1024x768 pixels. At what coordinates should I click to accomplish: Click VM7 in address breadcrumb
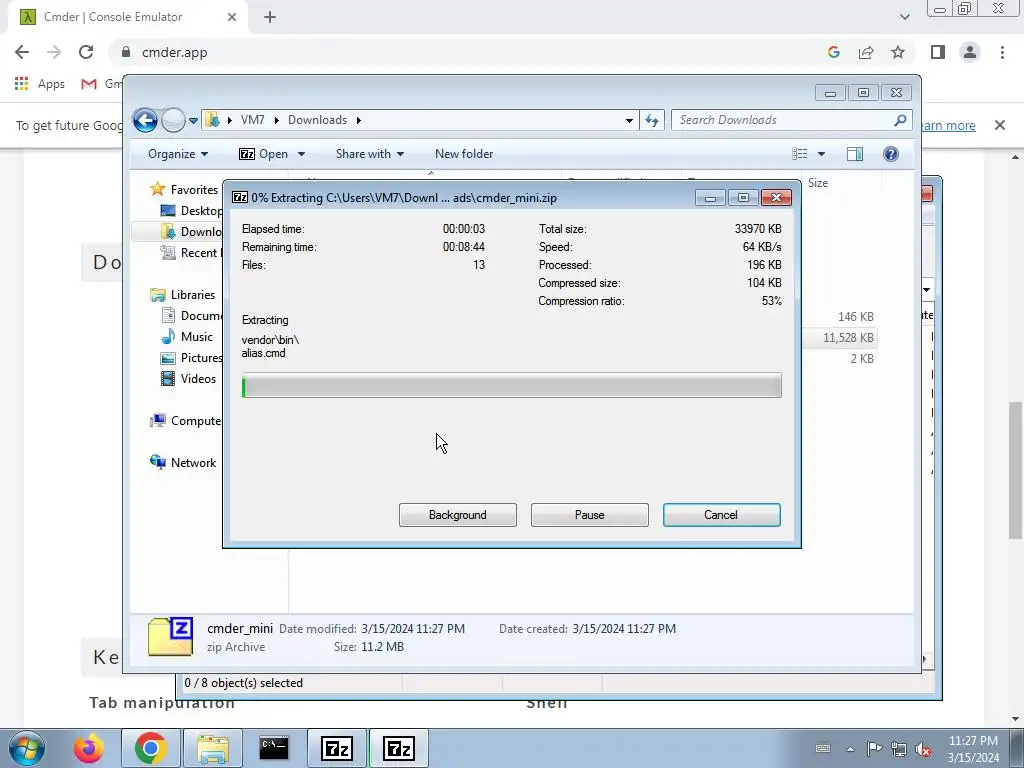pos(252,120)
